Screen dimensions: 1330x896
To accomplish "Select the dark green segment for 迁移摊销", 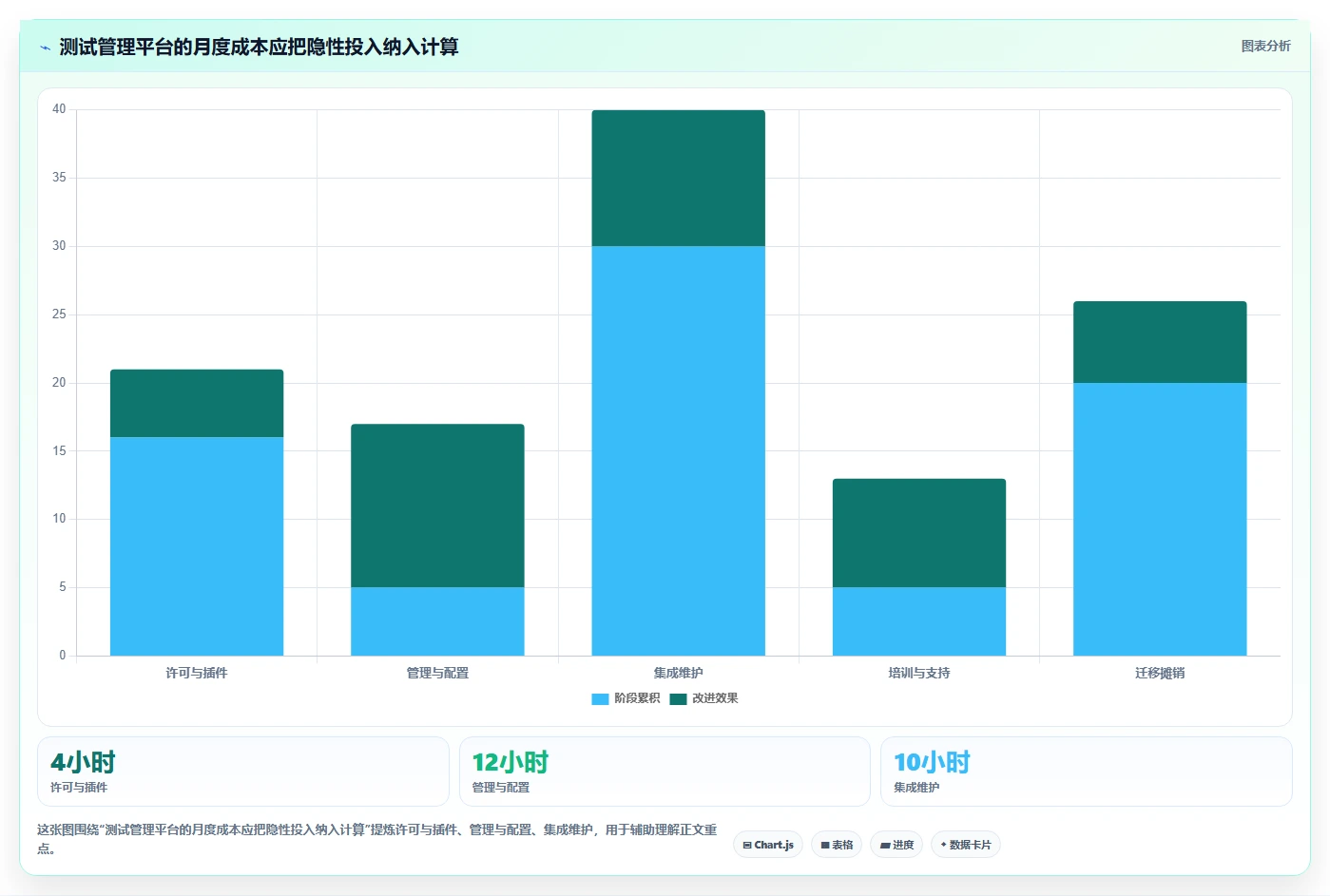I will click(1160, 342).
